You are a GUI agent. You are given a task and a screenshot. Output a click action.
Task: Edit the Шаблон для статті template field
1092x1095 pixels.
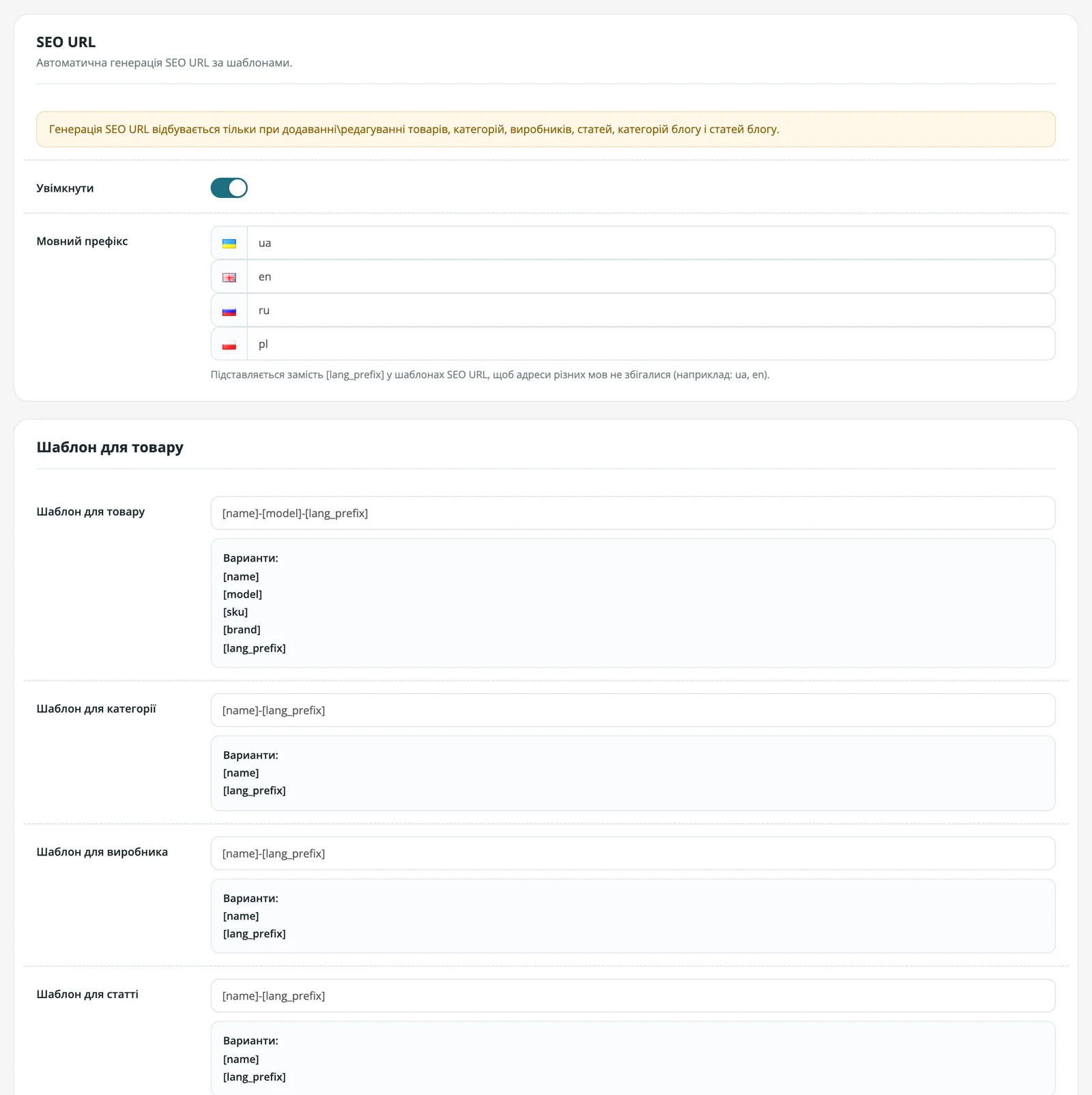click(x=633, y=996)
